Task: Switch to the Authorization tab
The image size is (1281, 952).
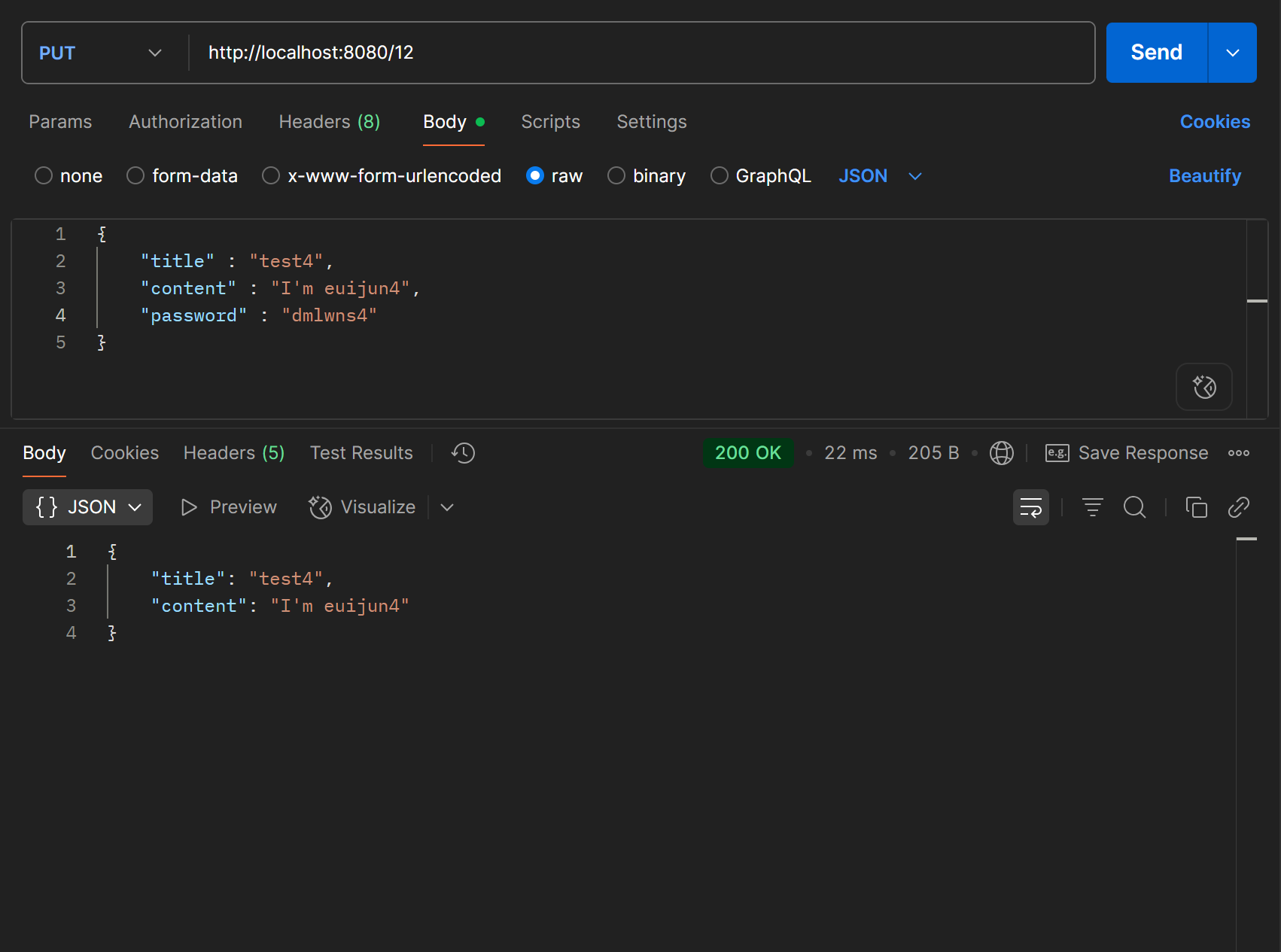Action: pyautogui.click(x=186, y=122)
